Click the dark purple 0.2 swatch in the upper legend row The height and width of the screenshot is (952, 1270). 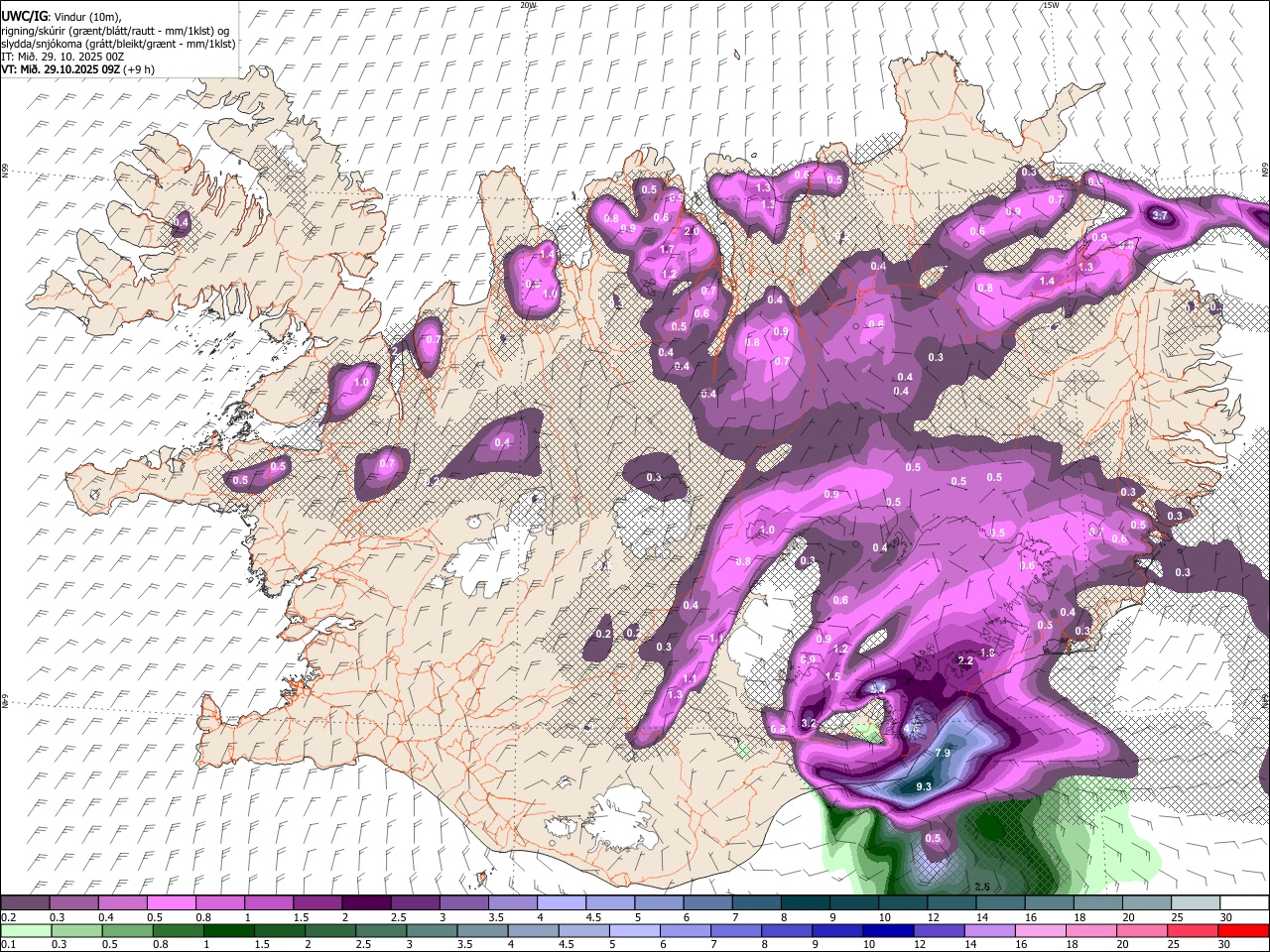(25, 903)
